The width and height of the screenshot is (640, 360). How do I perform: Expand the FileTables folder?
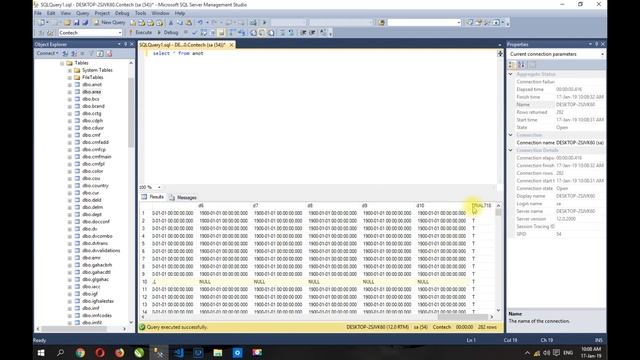pyautogui.click(x=70, y=78)
